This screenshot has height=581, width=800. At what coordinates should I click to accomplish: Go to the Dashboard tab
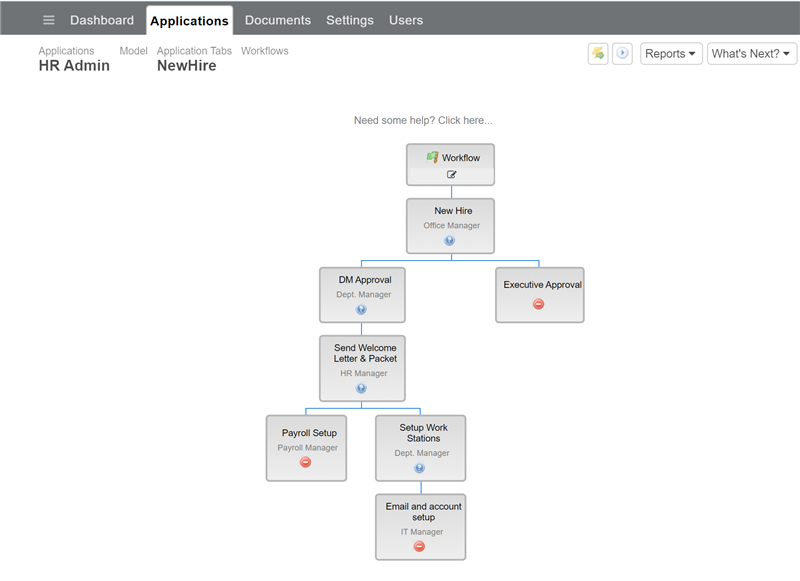click(x=102, y=20)
